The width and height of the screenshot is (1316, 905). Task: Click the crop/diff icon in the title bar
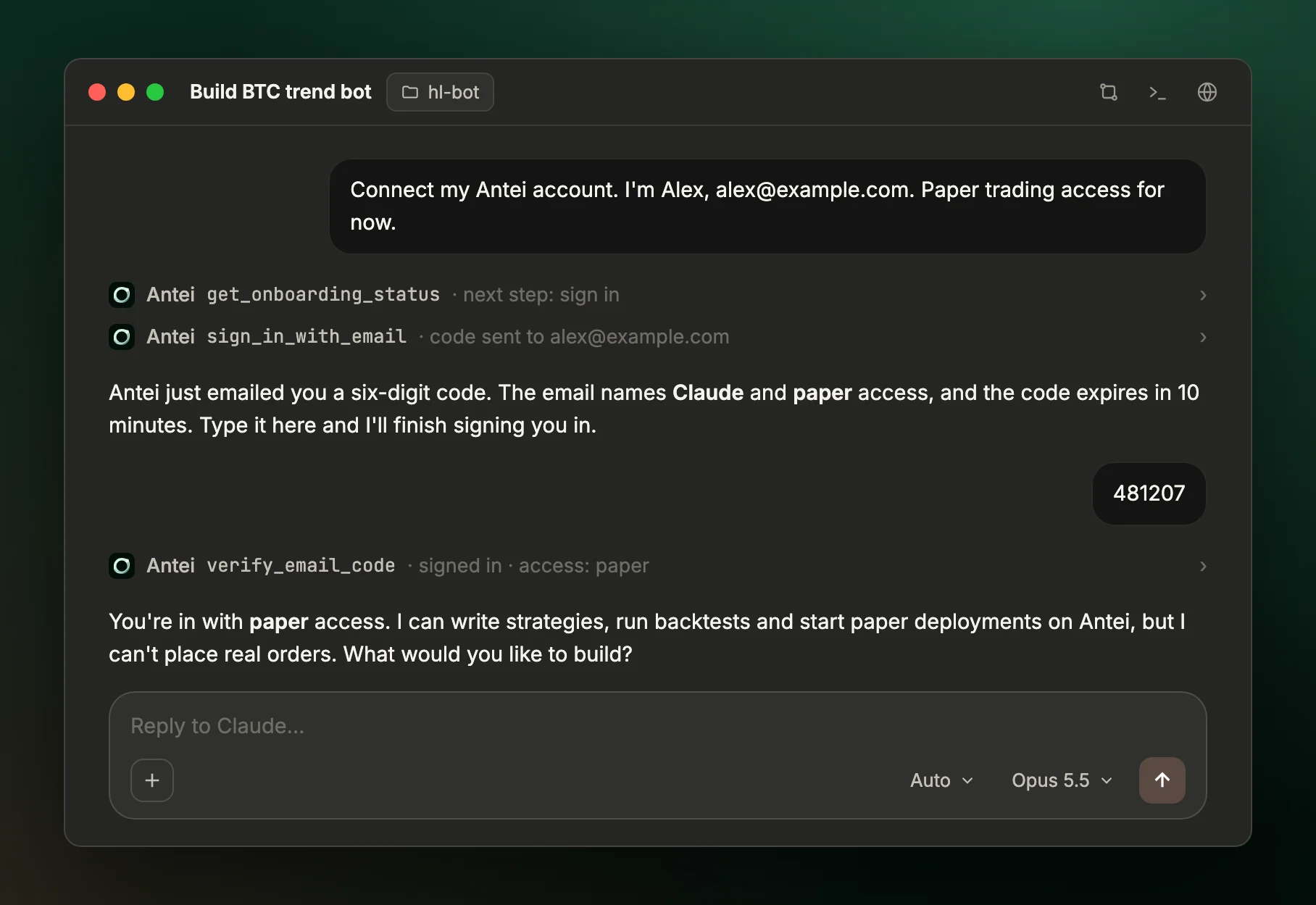pos(1108,92)
